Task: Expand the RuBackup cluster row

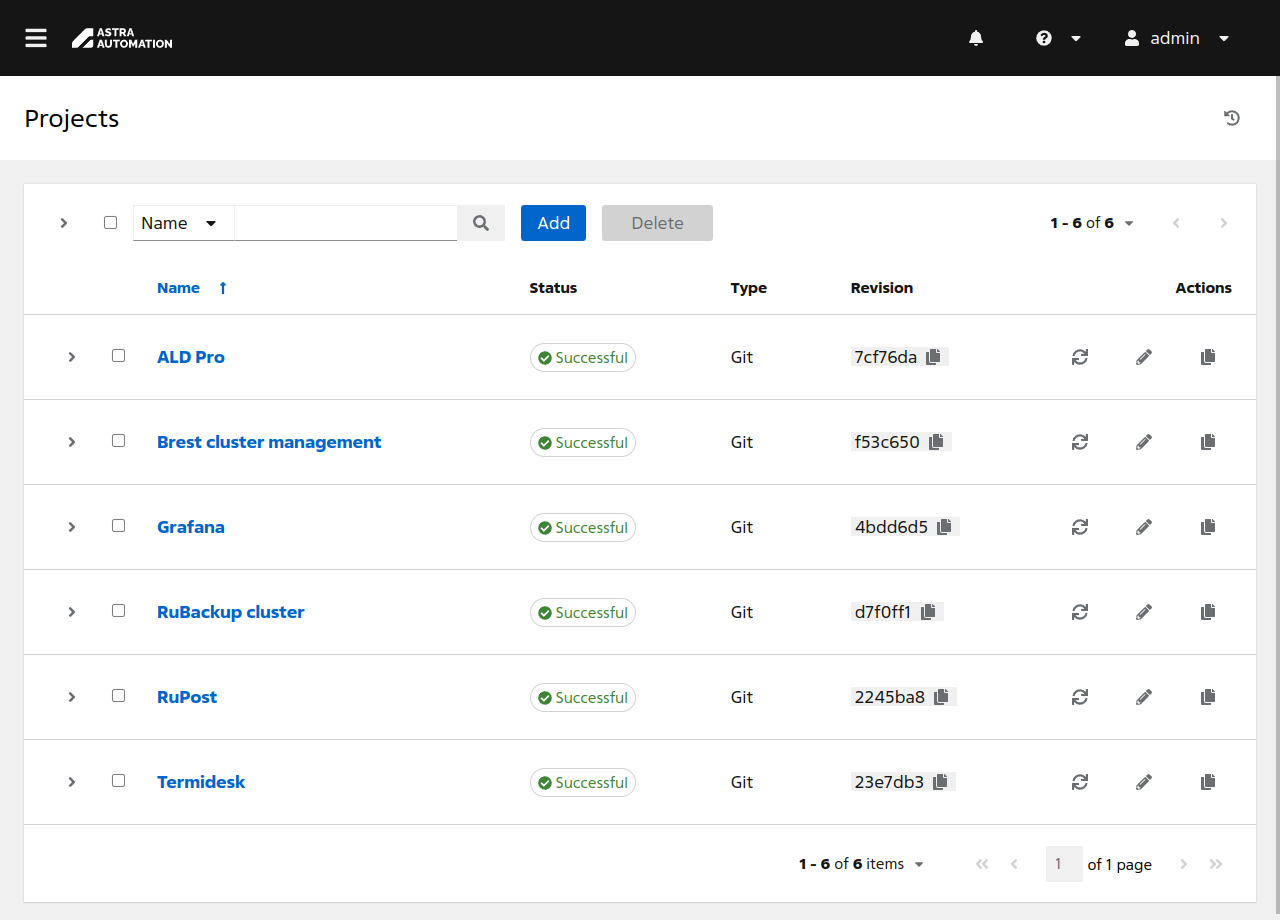Action: pyautogui.click(x=72, y=612)
